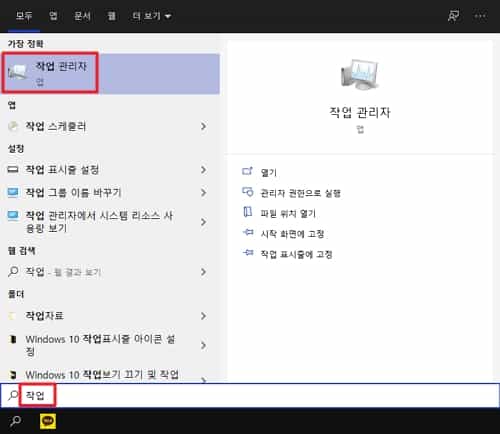Choose 관리자 권한으로 실행
This screenshot has height=434, width=500.
tap(300, 193)
